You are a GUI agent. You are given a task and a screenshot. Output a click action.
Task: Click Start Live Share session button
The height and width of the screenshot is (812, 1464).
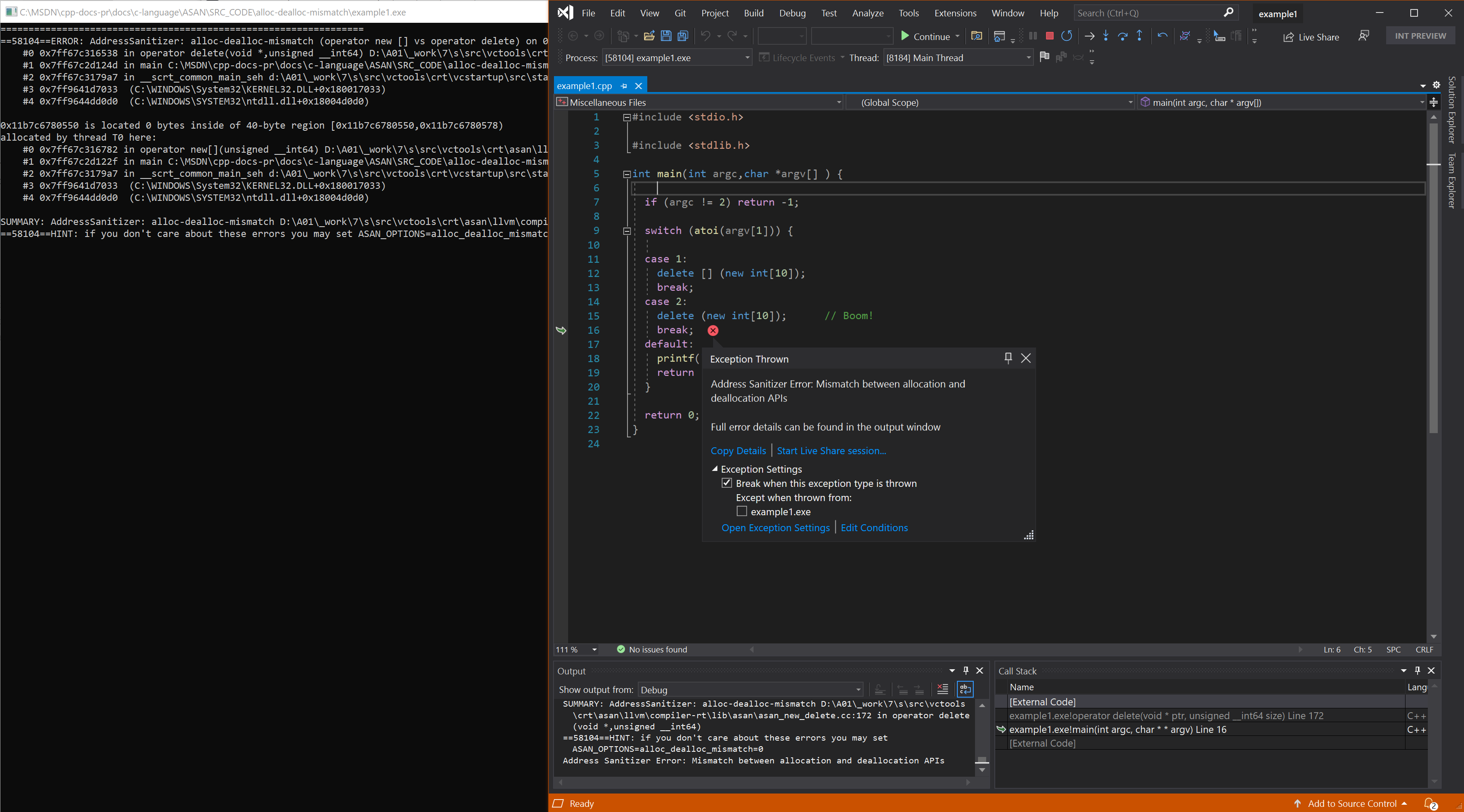(831, 450)
